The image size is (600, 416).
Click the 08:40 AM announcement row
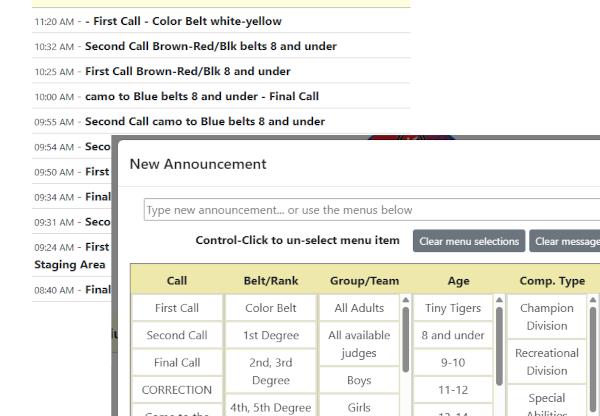(72, 290)
